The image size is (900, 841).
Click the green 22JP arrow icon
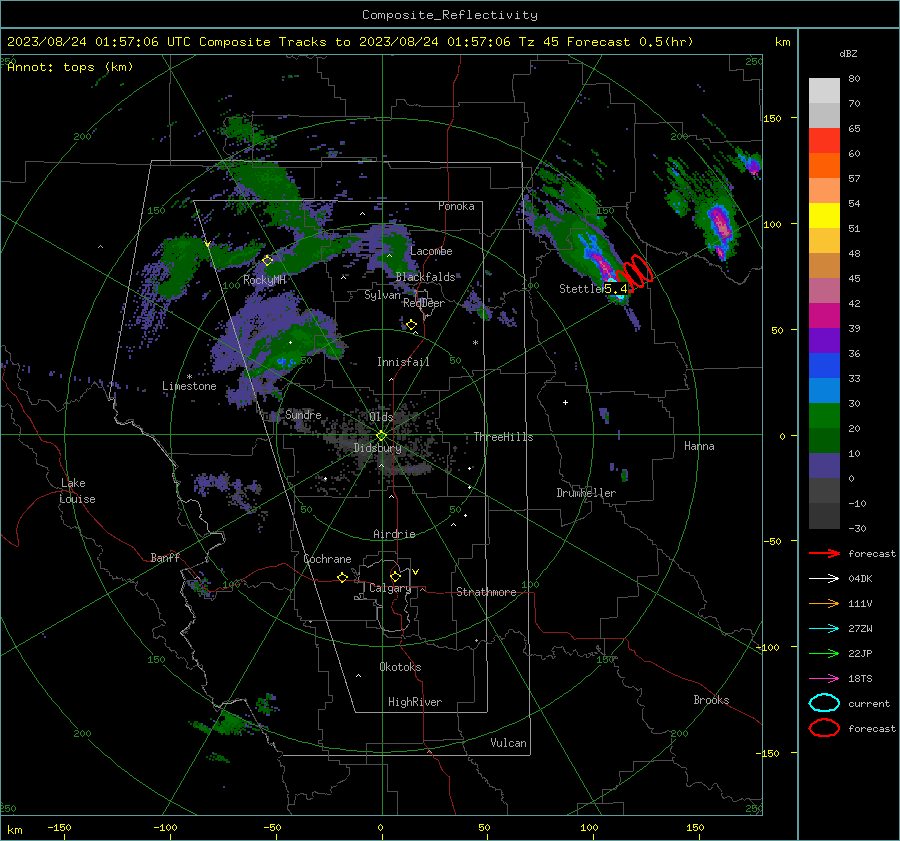click(x=824, y=653)
